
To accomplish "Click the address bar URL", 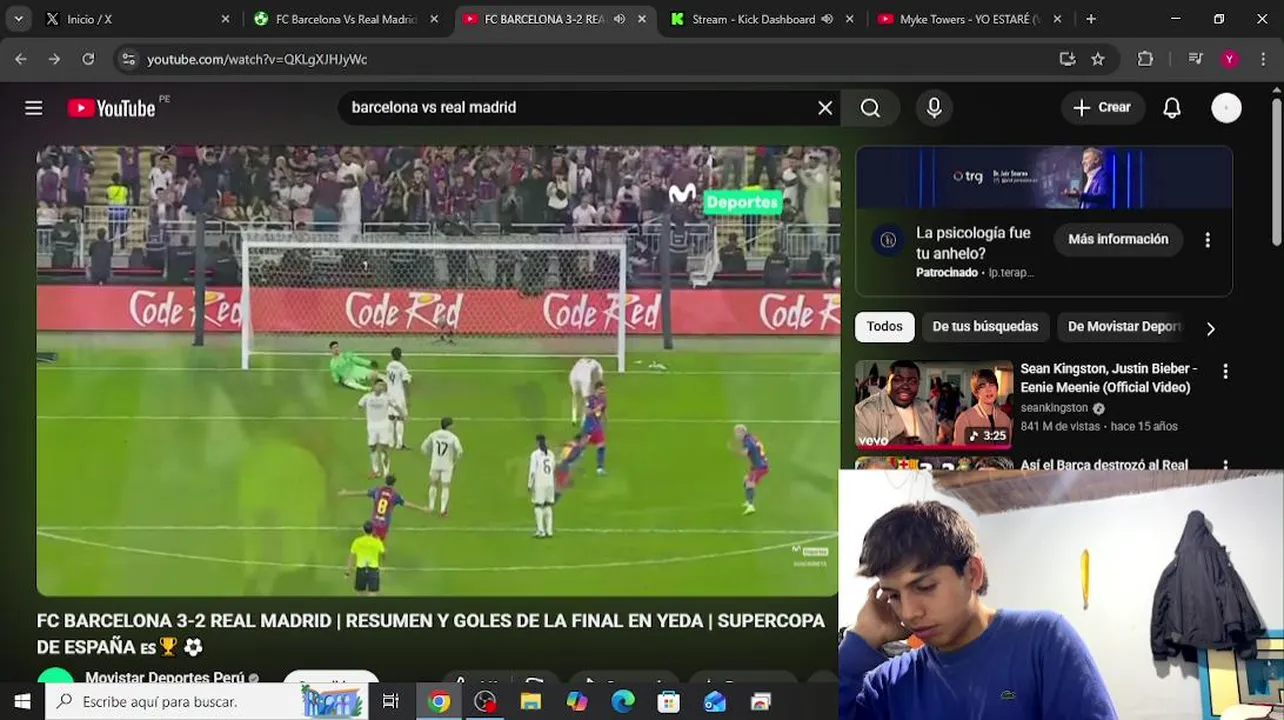I will click(257, 59).
